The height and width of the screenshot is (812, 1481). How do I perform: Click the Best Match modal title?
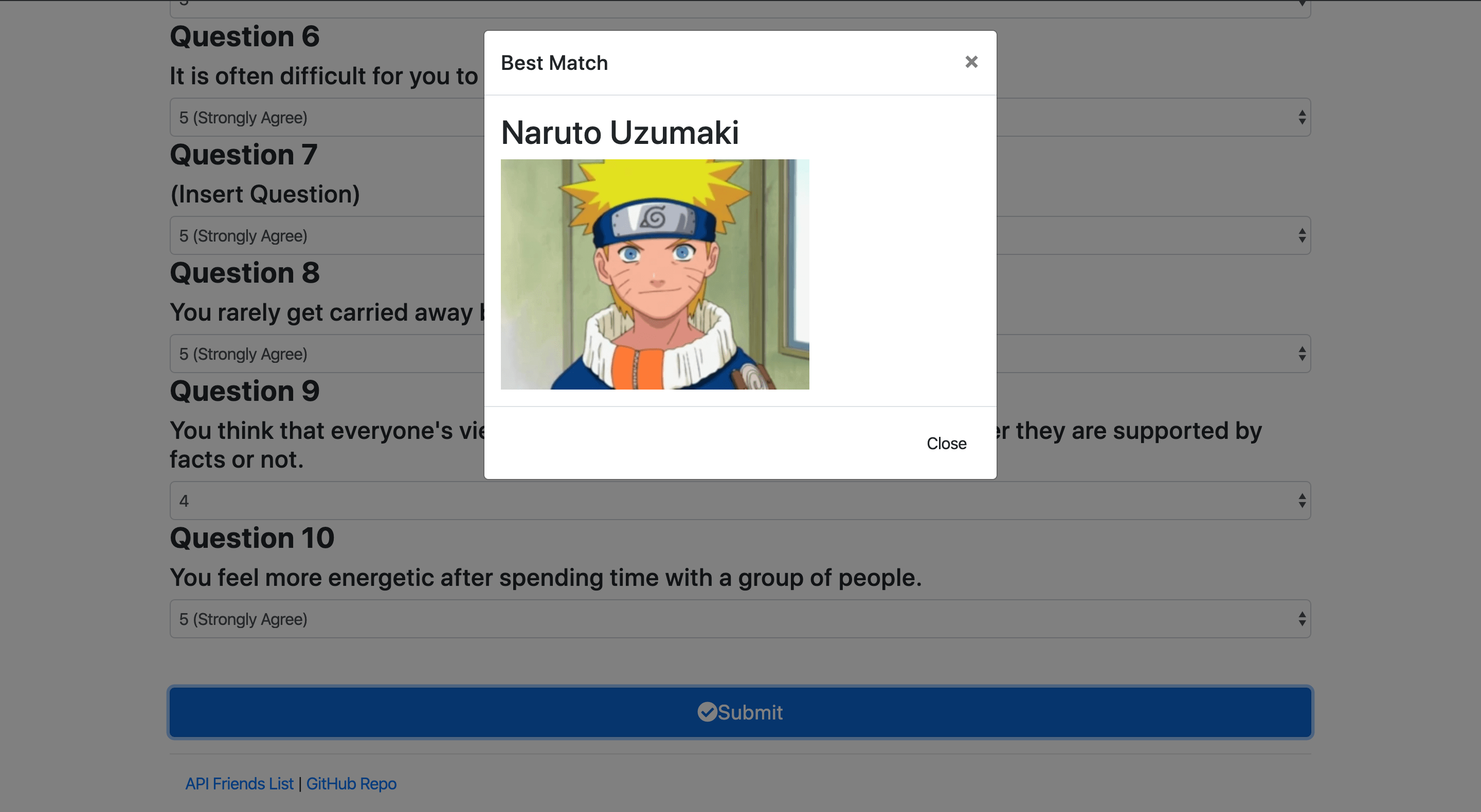tap(554, 63)
